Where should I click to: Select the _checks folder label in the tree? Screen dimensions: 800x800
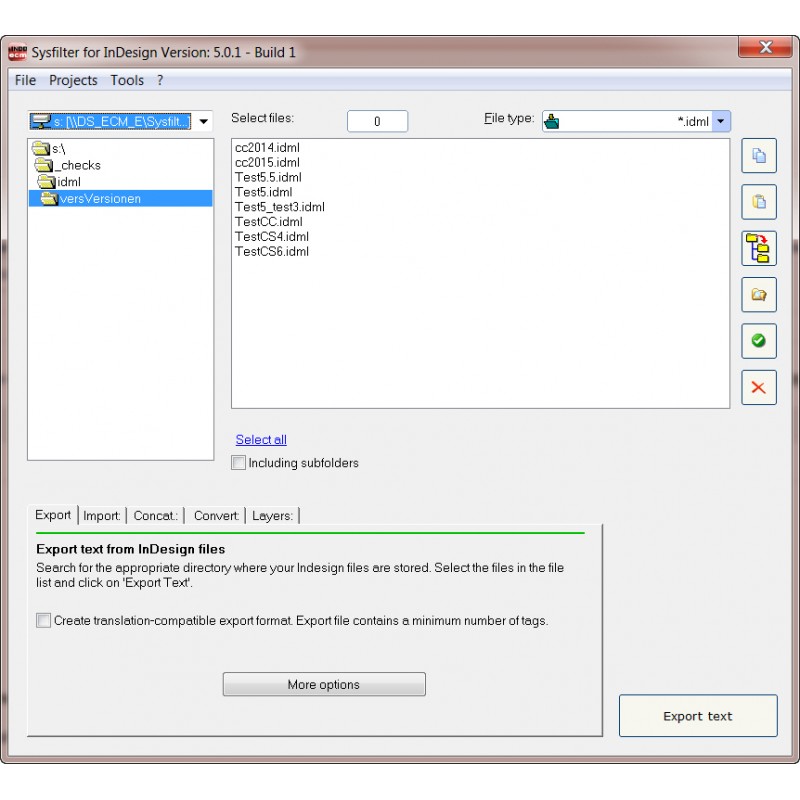78,165
